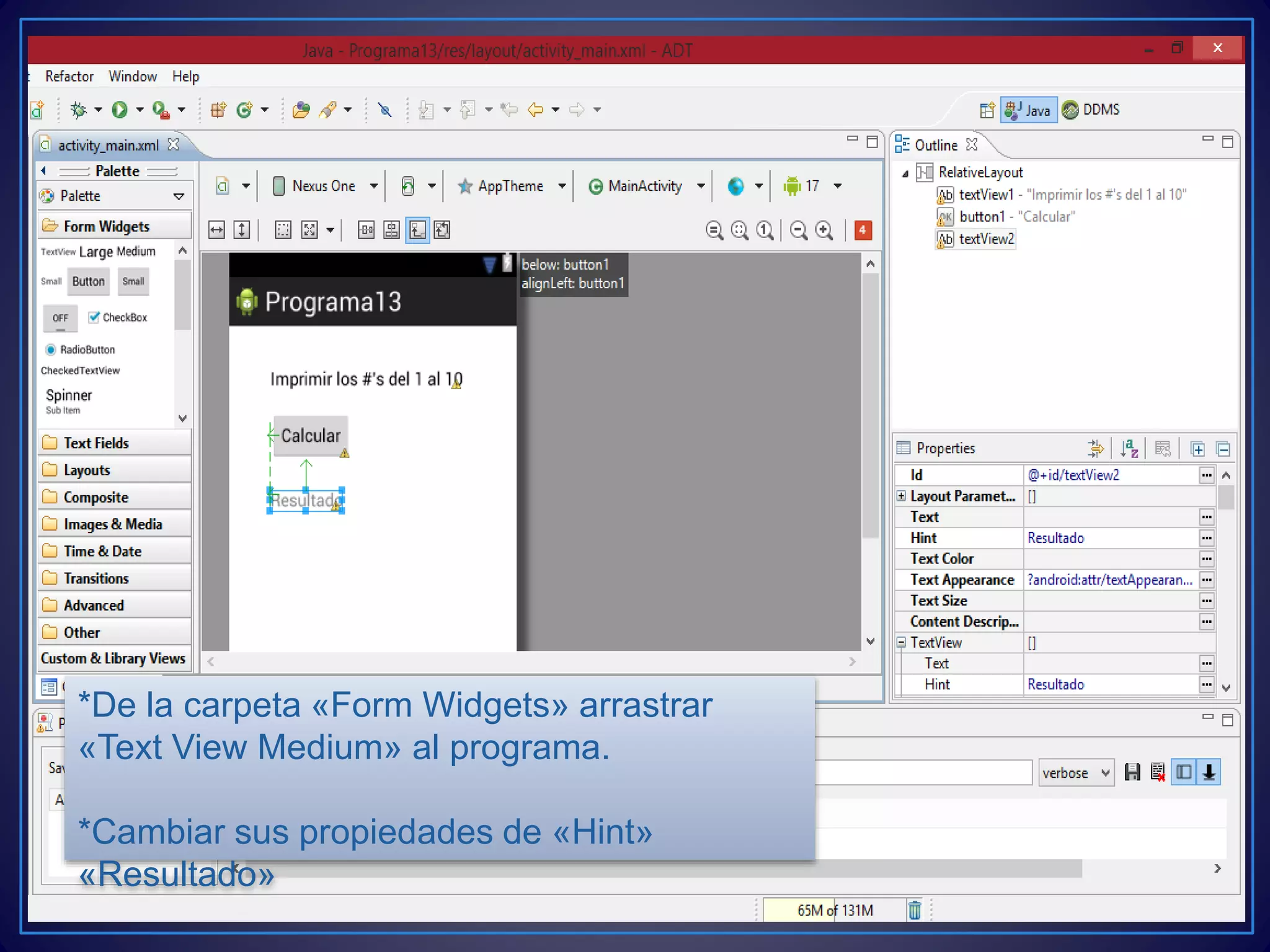Toggle the display LogCat panel icon

1183,772
